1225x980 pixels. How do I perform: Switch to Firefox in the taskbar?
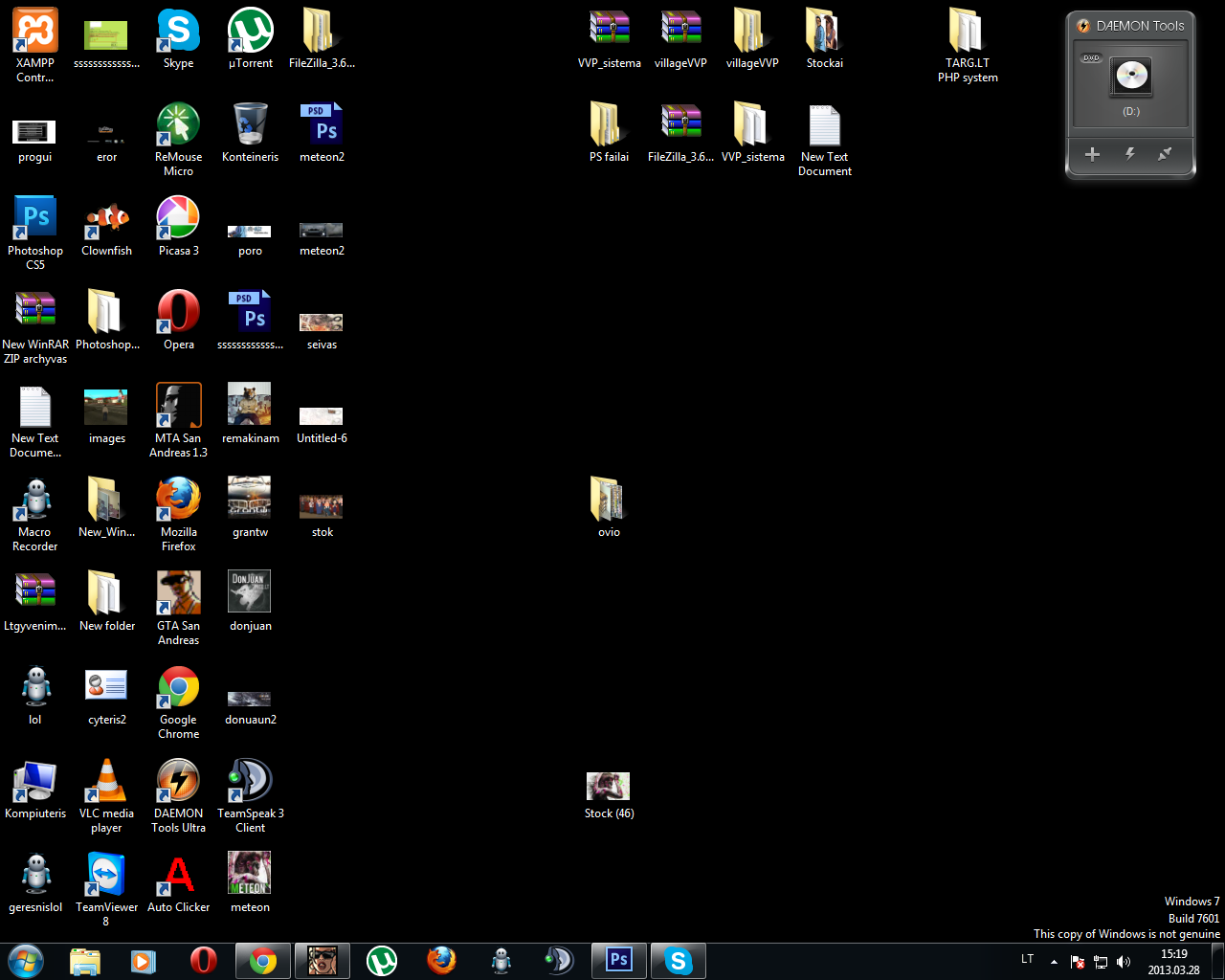pyautogui.click(x=441, y=961)
